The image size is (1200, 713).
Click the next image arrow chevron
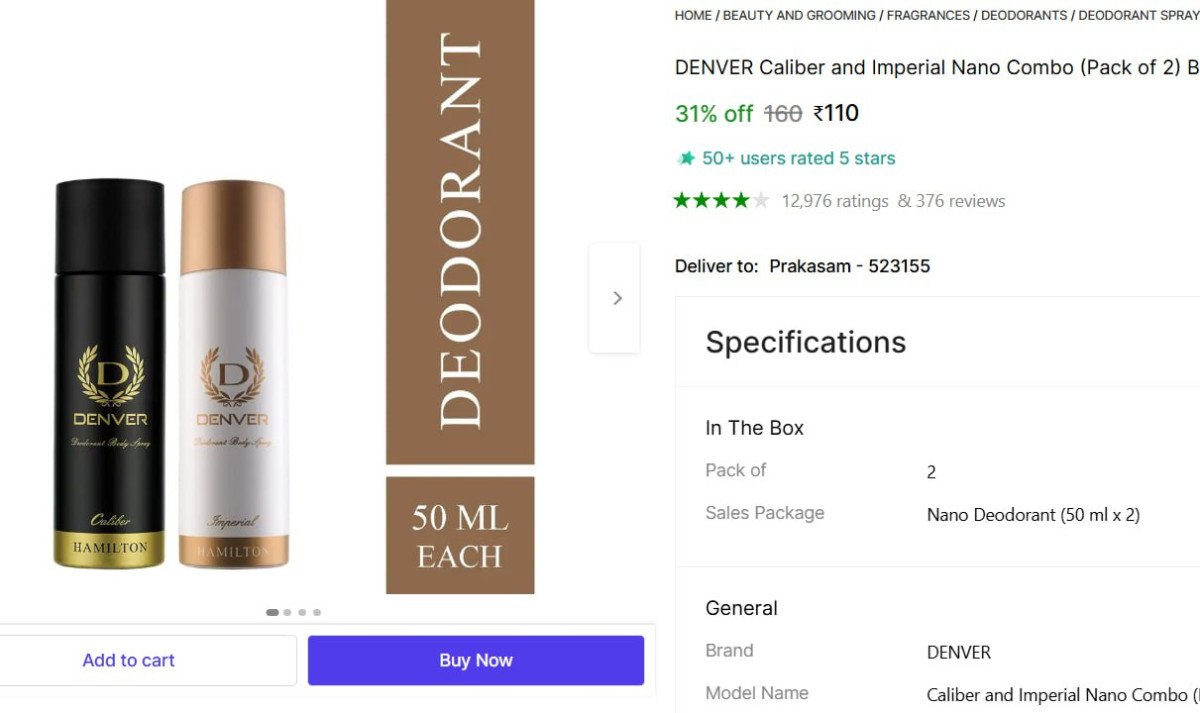point(616,298)
